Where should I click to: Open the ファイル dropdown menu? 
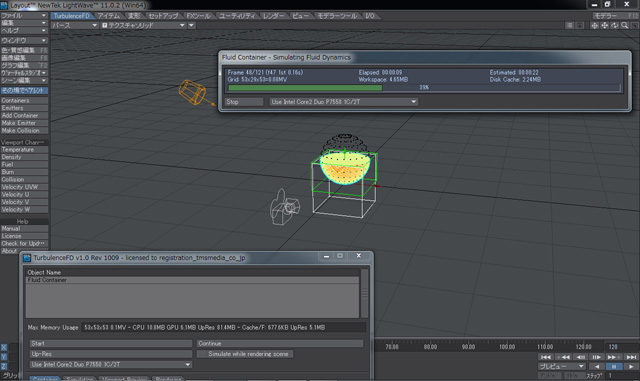[x=24, y=16]
